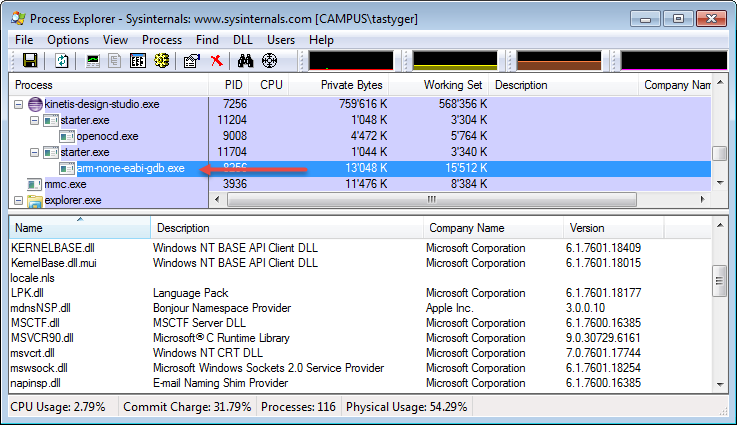737x425 pixels.
Task: Toggle the Show Lower Pane toolbar icon
Action: point(138,61)
